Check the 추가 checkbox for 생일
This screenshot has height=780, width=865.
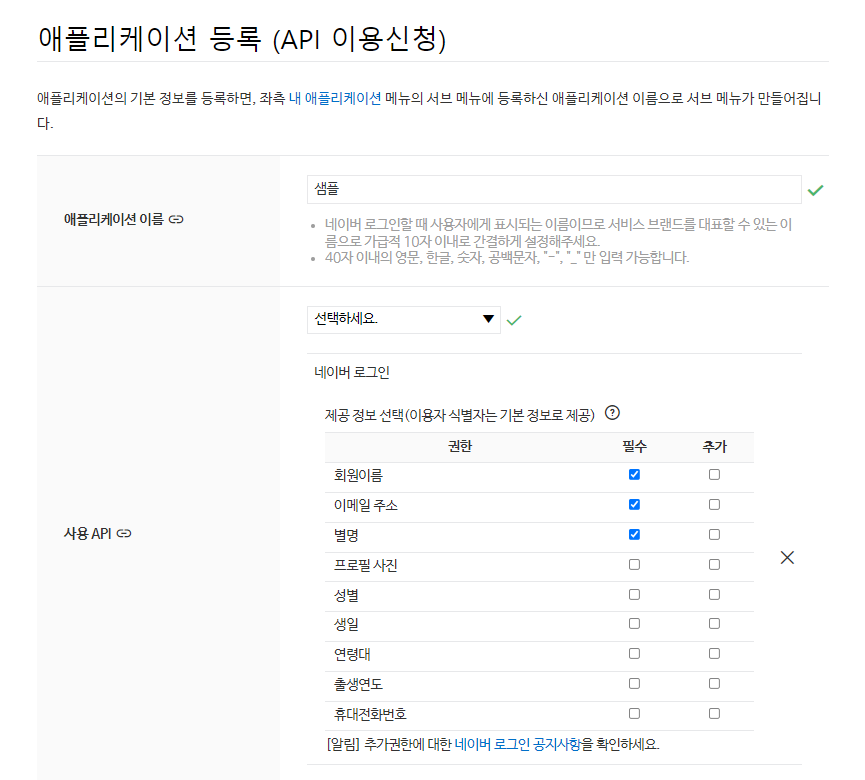(x=714, y=623)
